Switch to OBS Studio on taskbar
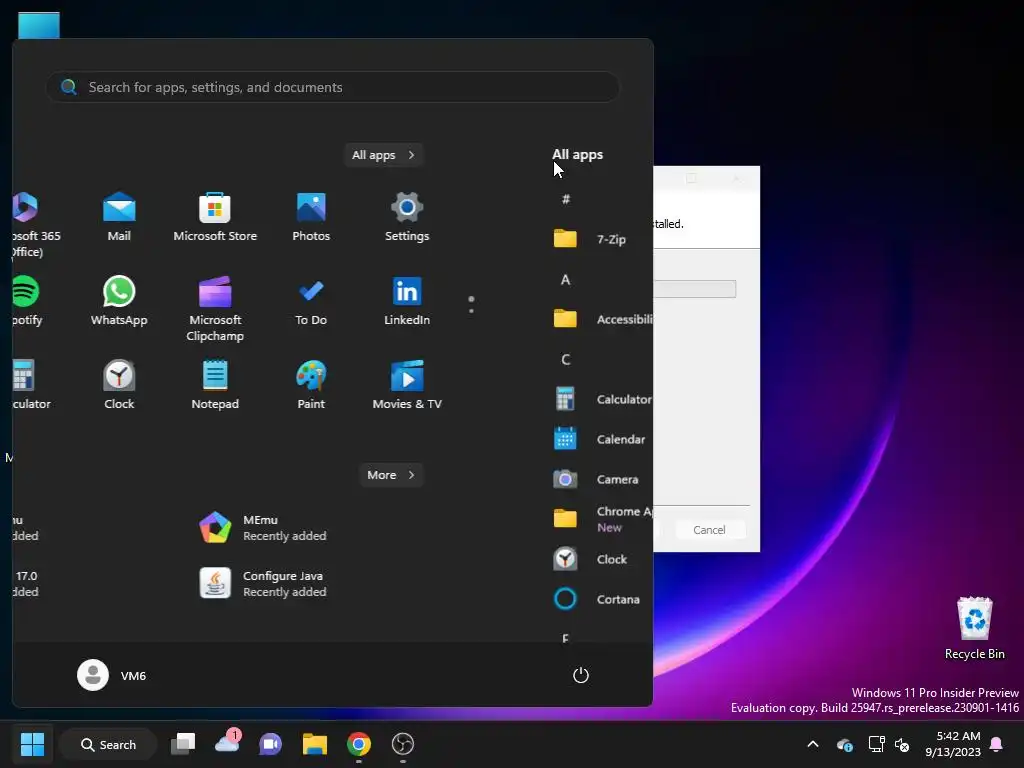The height and width of the screenshot is (768, 1024). [402, 744]
